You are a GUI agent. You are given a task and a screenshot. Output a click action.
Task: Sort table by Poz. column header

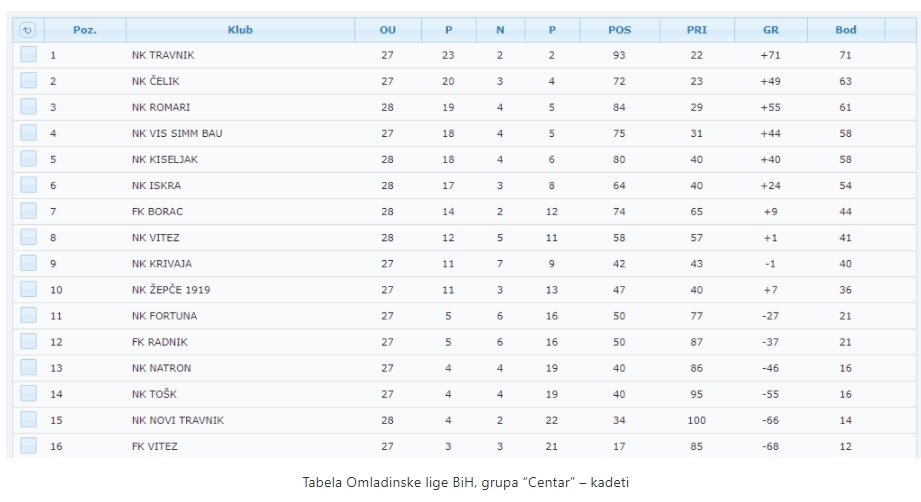pos(85,30)
